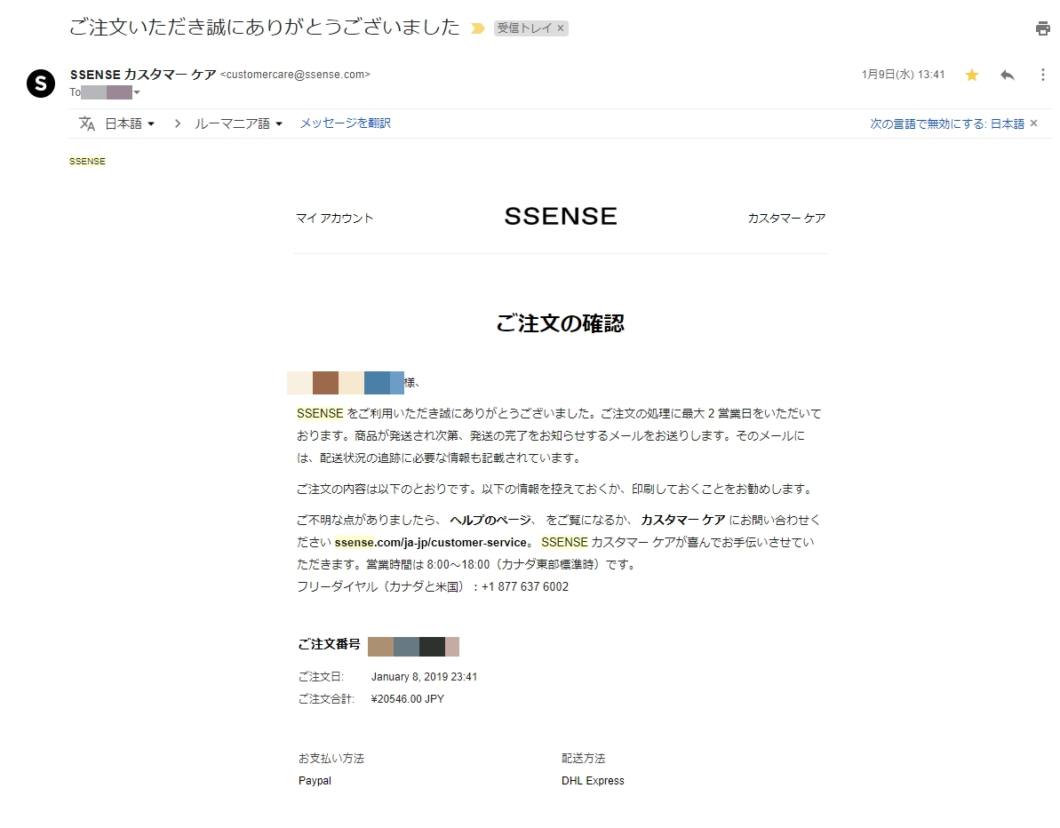Viewport: 1060px width, 828px height.
Task: Expand recipient details arrow beside To
Action: tap(137, 93)
